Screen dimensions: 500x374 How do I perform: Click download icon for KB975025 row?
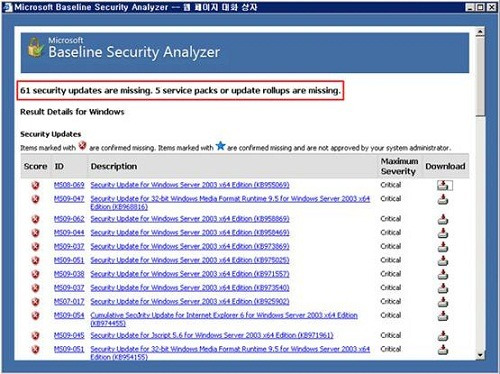coord(443,260)
